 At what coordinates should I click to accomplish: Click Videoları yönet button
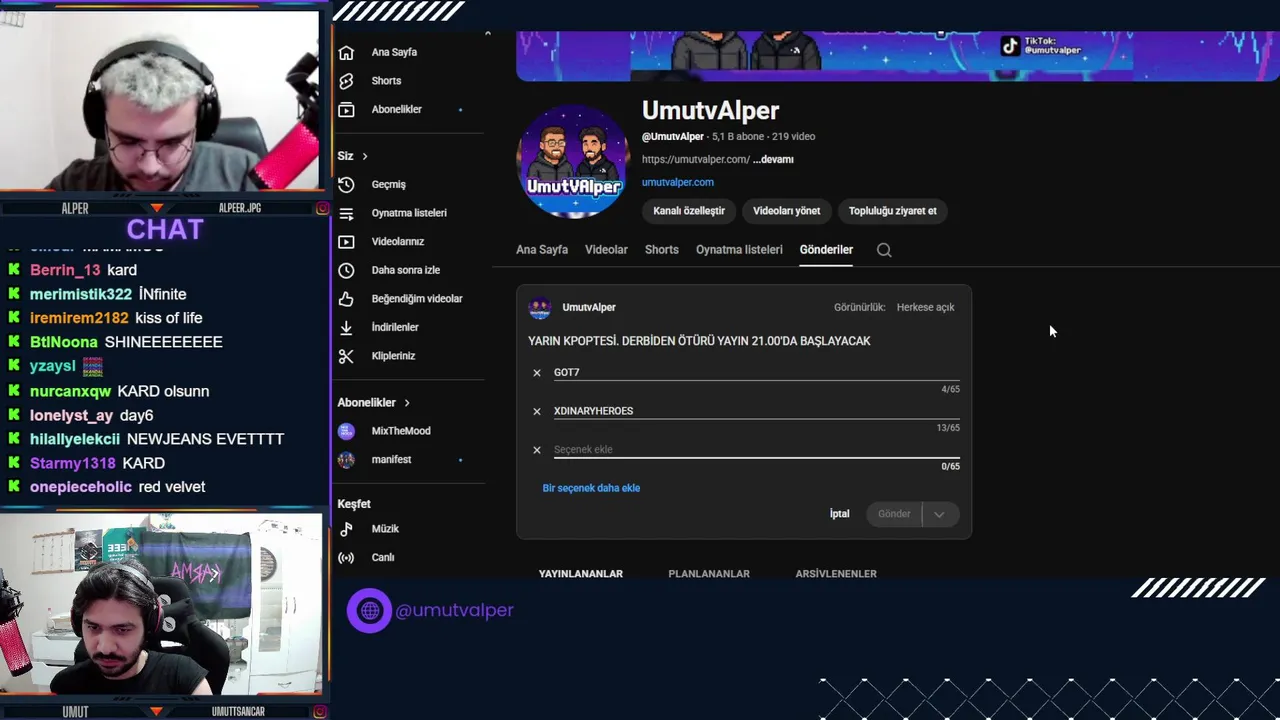coord(786,211)
